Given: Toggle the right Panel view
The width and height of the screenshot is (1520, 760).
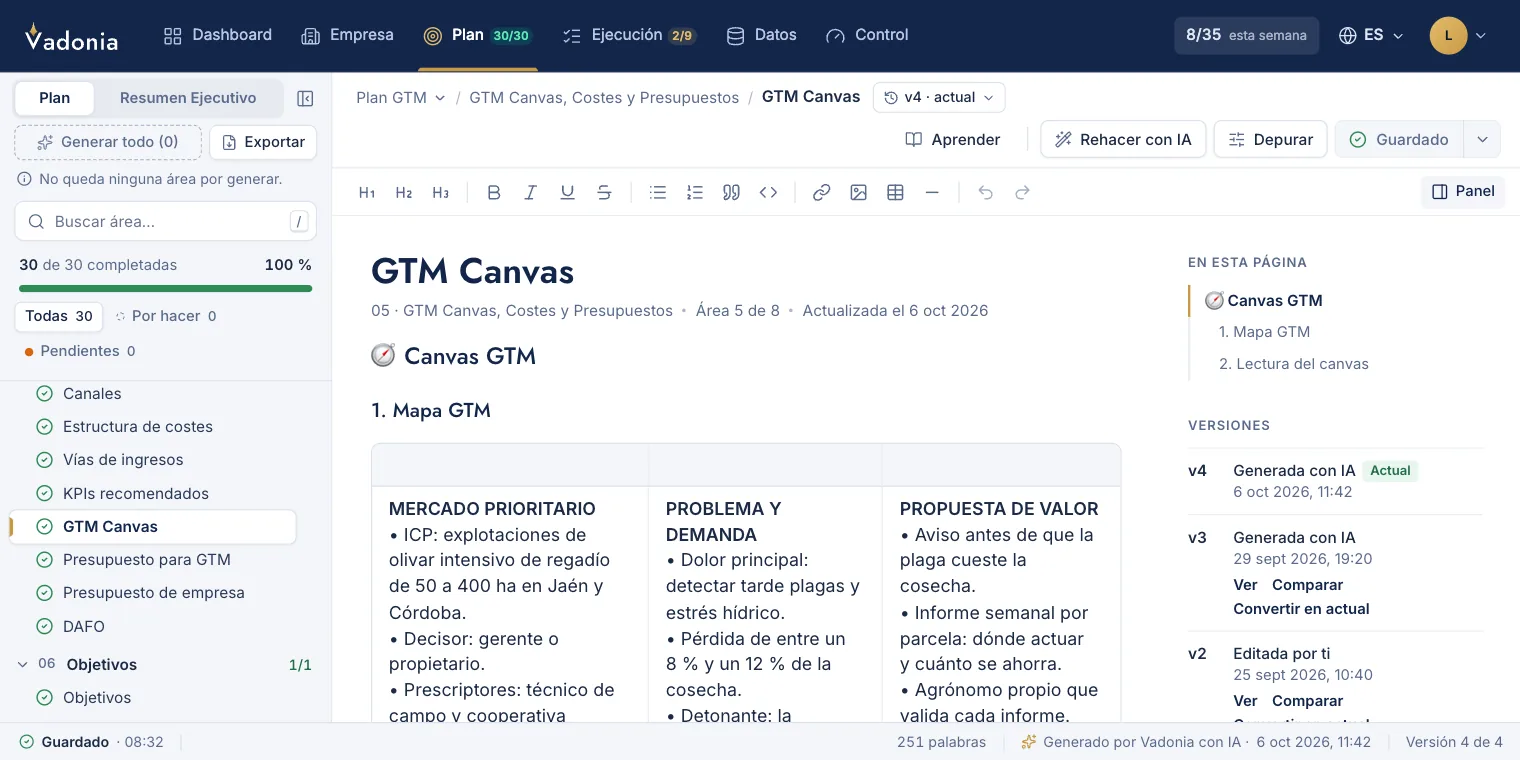Looking at the screenshot, I should click(1463, 192).
